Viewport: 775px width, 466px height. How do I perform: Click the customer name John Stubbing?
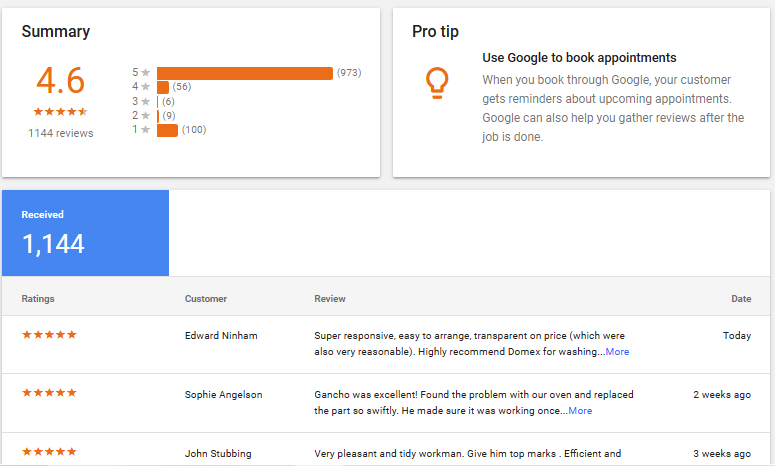pos(218,453)
